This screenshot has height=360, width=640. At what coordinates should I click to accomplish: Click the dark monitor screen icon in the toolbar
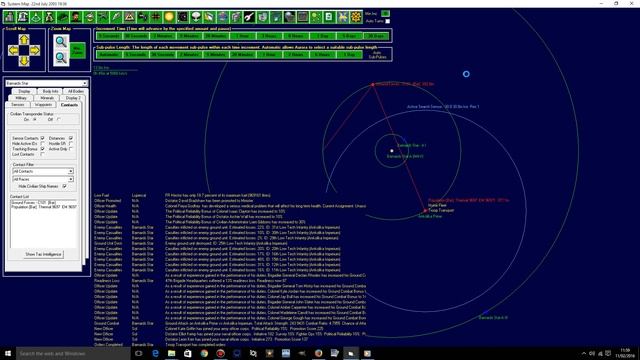[302, 17]
